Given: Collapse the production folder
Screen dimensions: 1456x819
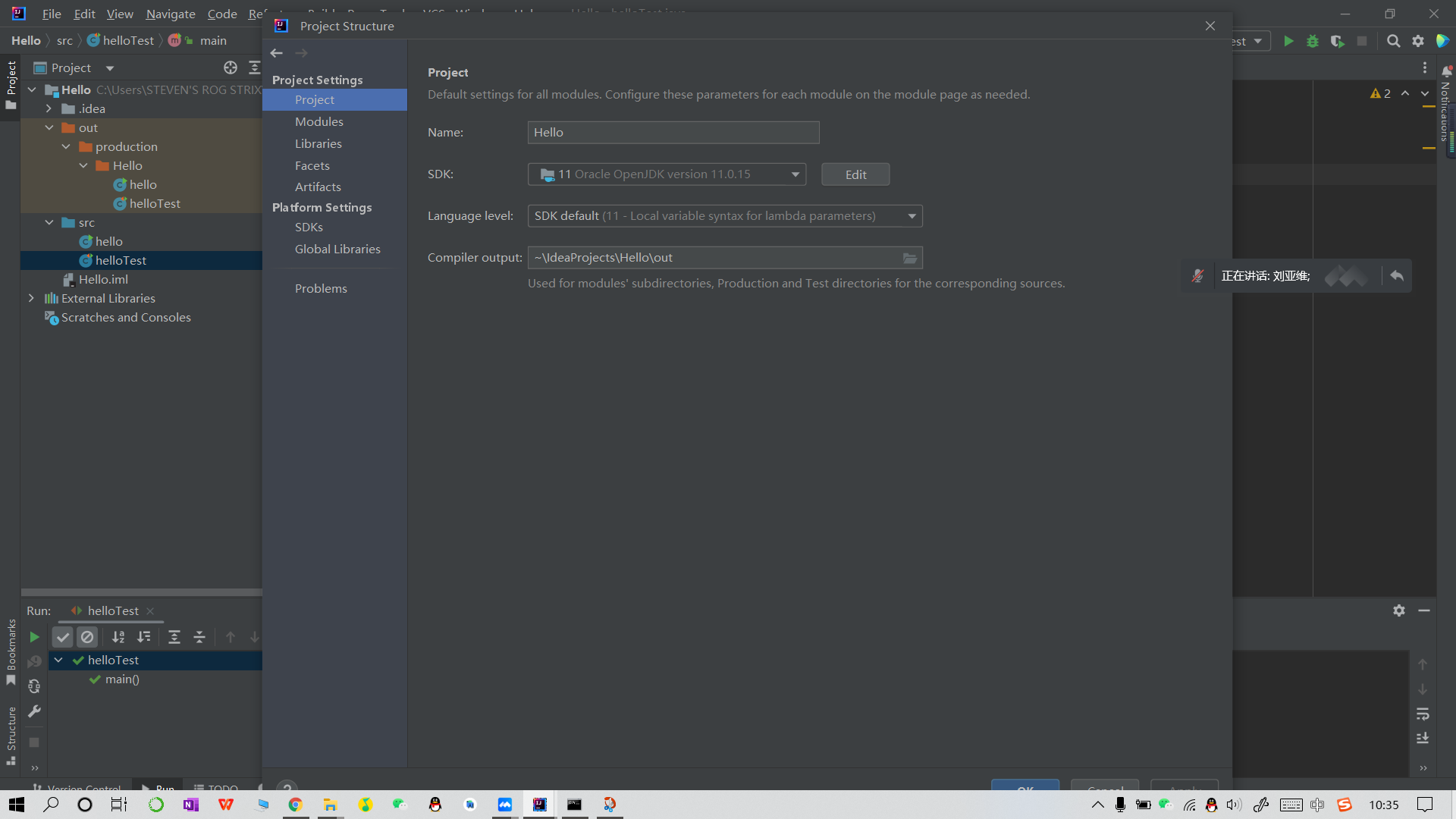Looking at the screenshot, I should 66,146.
